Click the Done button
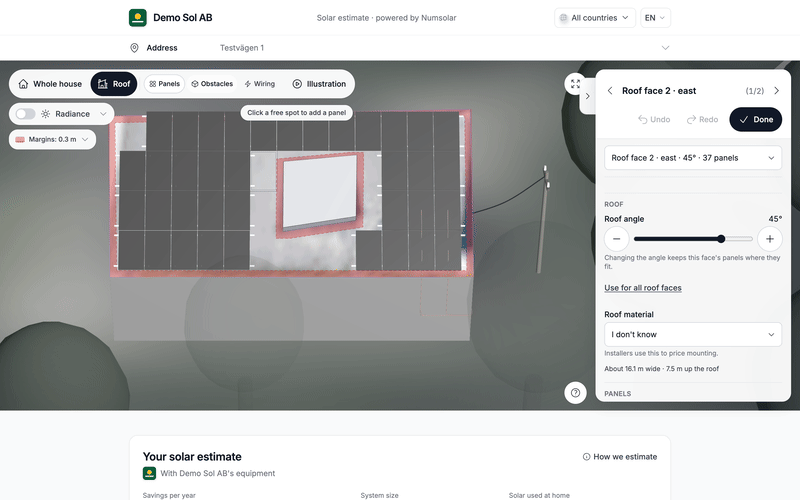800x500 pixels. 756,119
